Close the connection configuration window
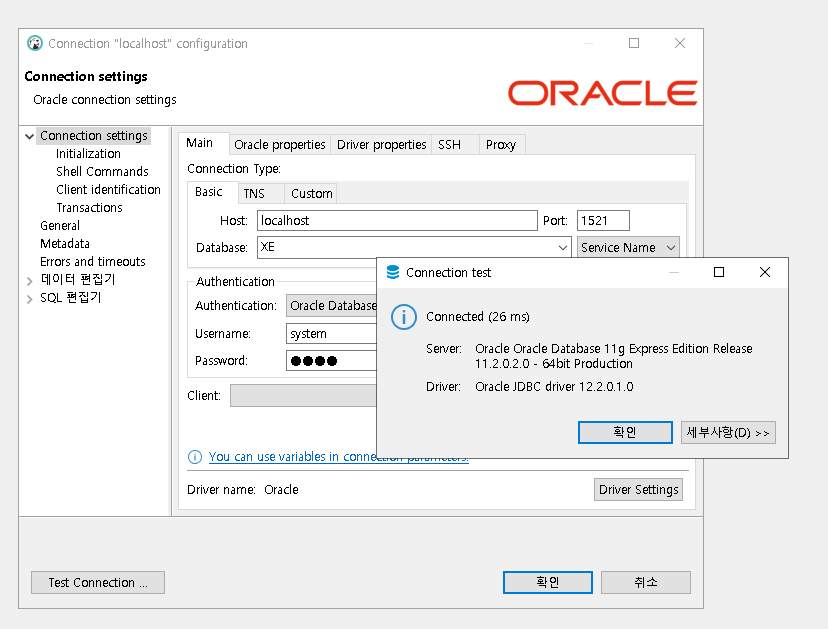 pyautogui.click(x=680, y=43)
